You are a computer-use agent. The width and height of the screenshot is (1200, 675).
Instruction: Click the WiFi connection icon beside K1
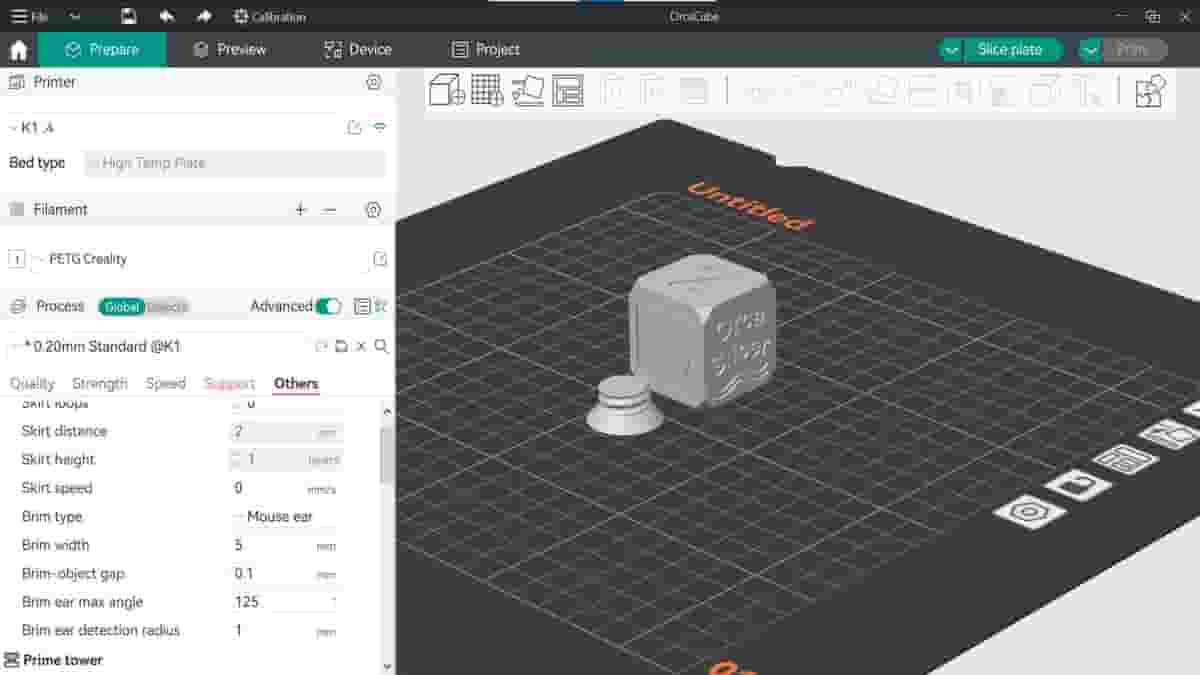point(378,127)
